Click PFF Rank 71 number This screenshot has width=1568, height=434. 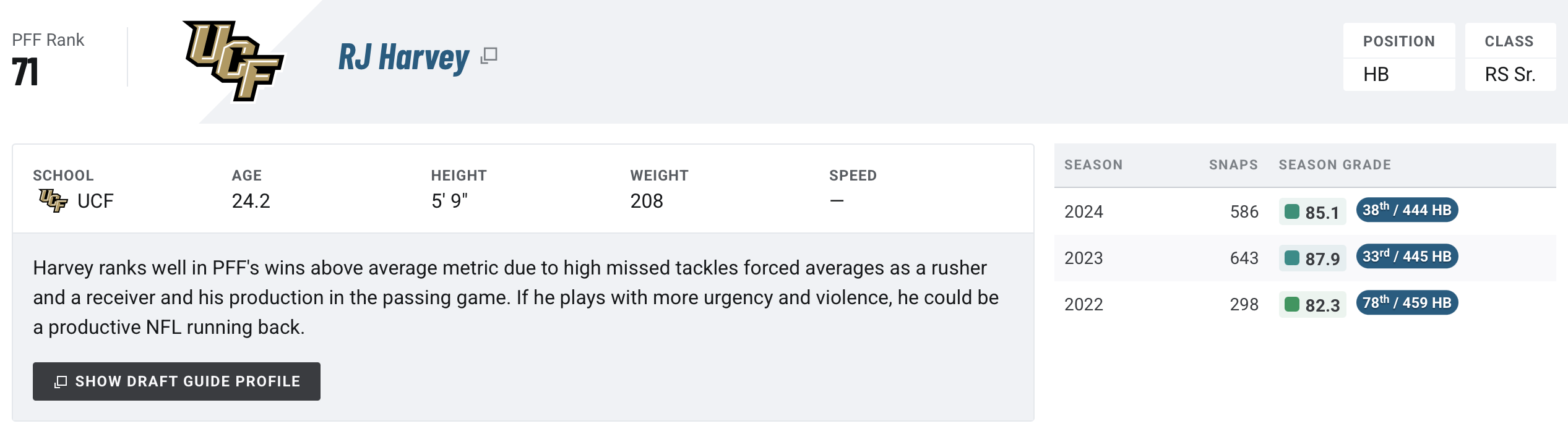25,72
